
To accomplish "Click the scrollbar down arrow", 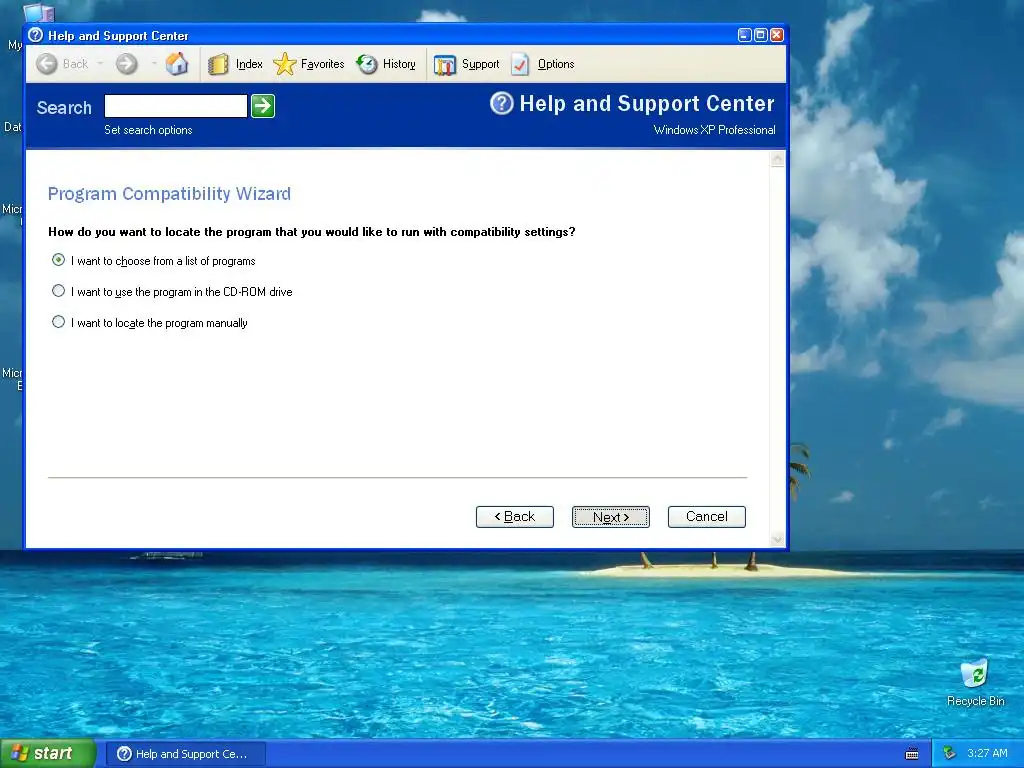I will pos(777,539).
